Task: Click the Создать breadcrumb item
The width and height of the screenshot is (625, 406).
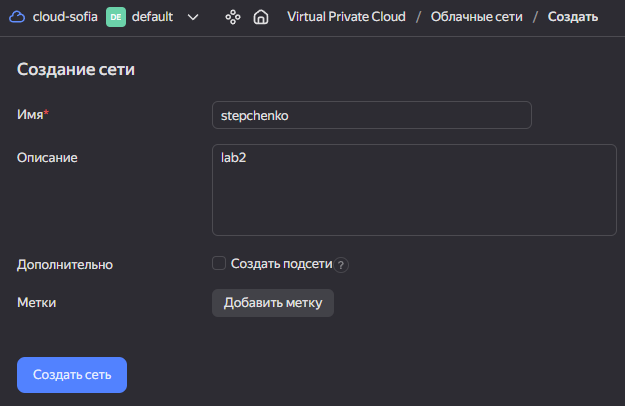Action: 572,17
